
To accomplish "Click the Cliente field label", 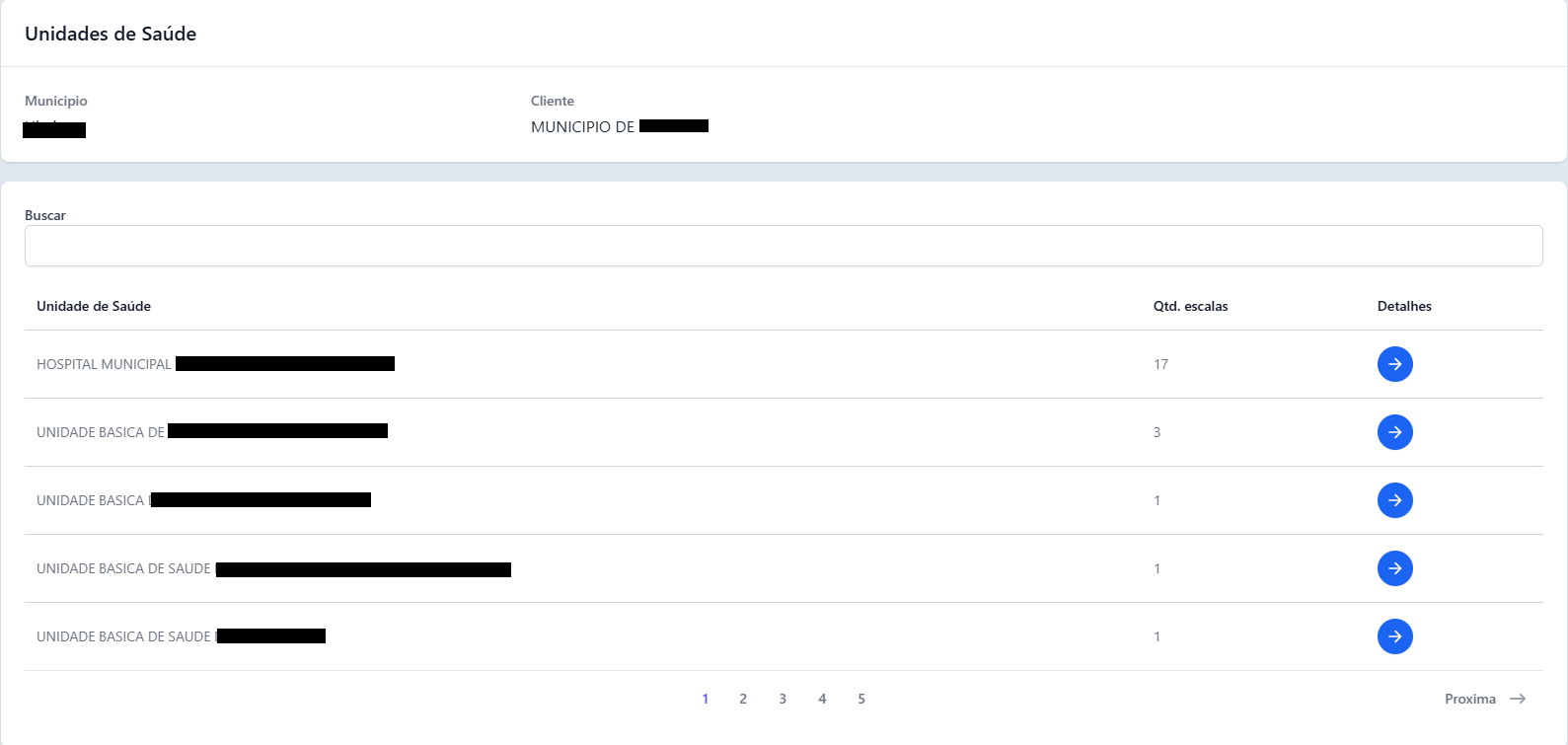I will coord(553,101).
